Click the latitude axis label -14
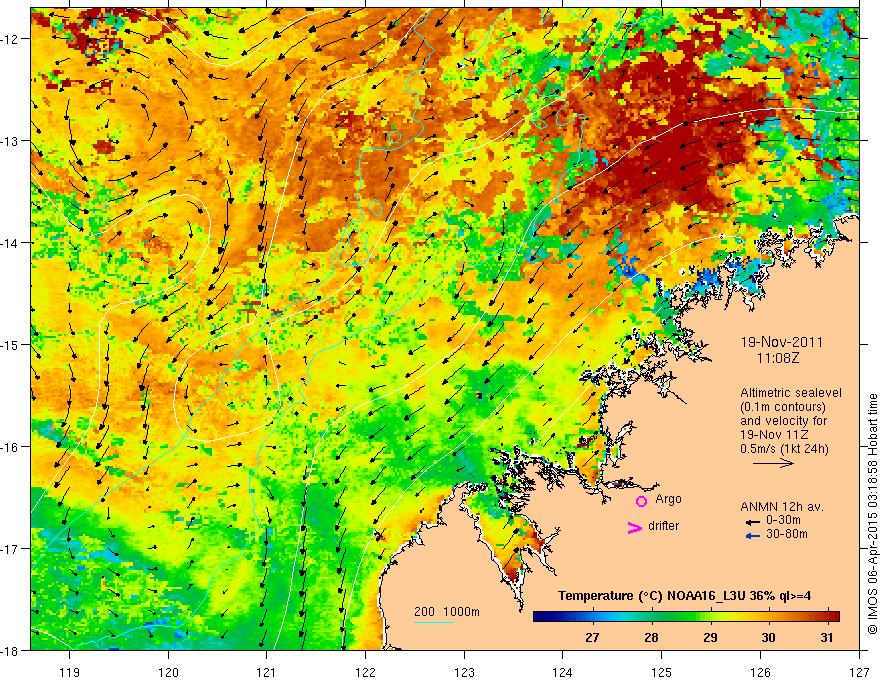This screenshot has height=680, width=880. coord(10,243)
